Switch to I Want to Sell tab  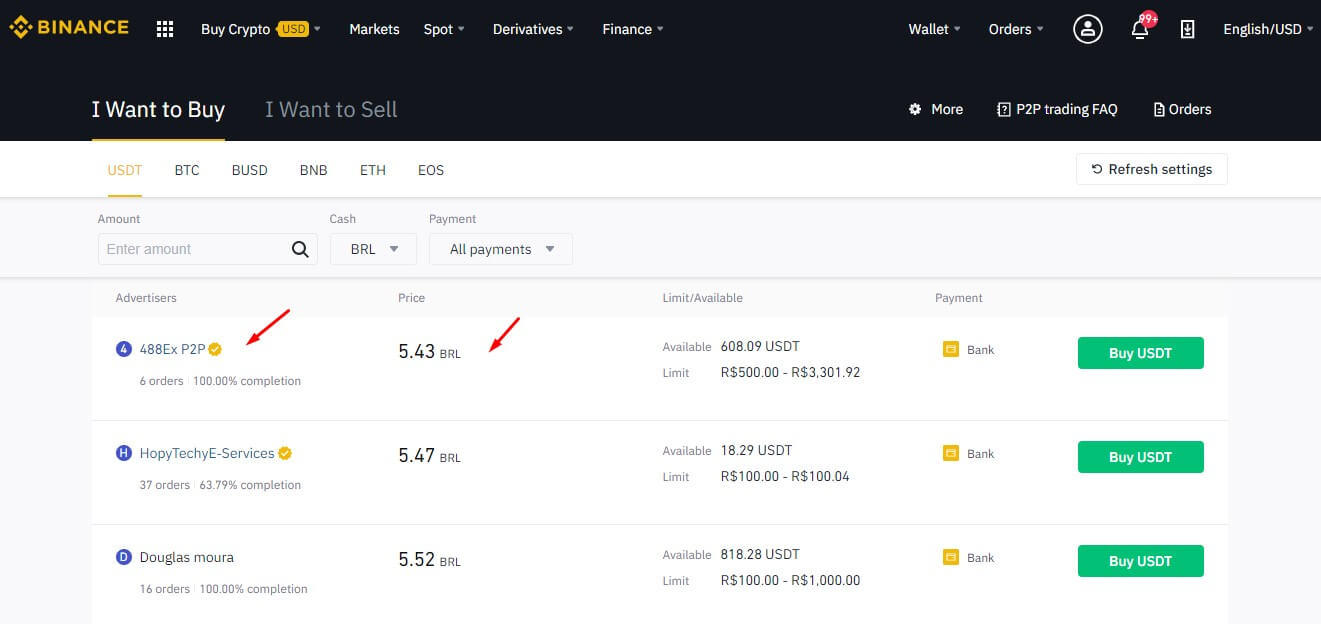pos(331,109)
